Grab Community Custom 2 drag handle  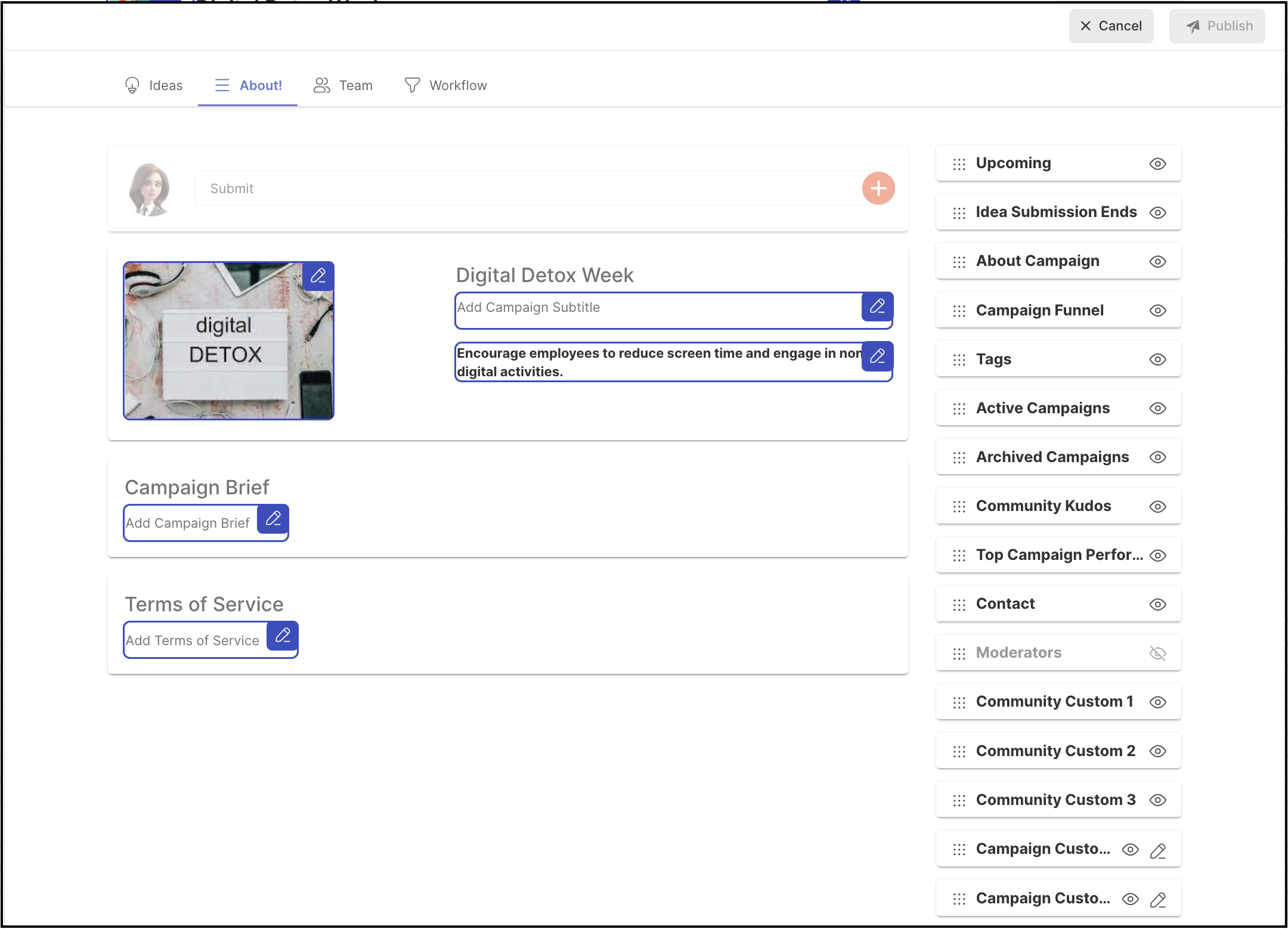[x=959, y=751]
